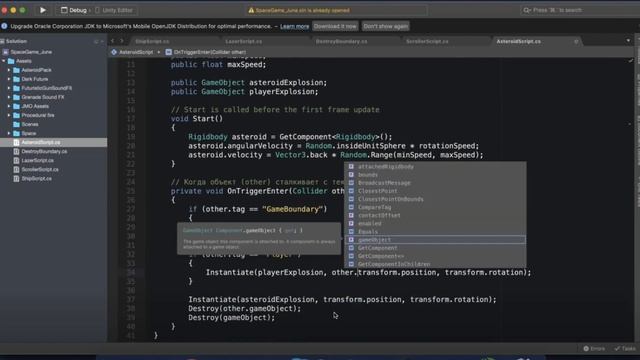Pick ClosestPointOnBounds from autocomplete
This screenshot has width=640, height=360.
(x=435, y=199)
